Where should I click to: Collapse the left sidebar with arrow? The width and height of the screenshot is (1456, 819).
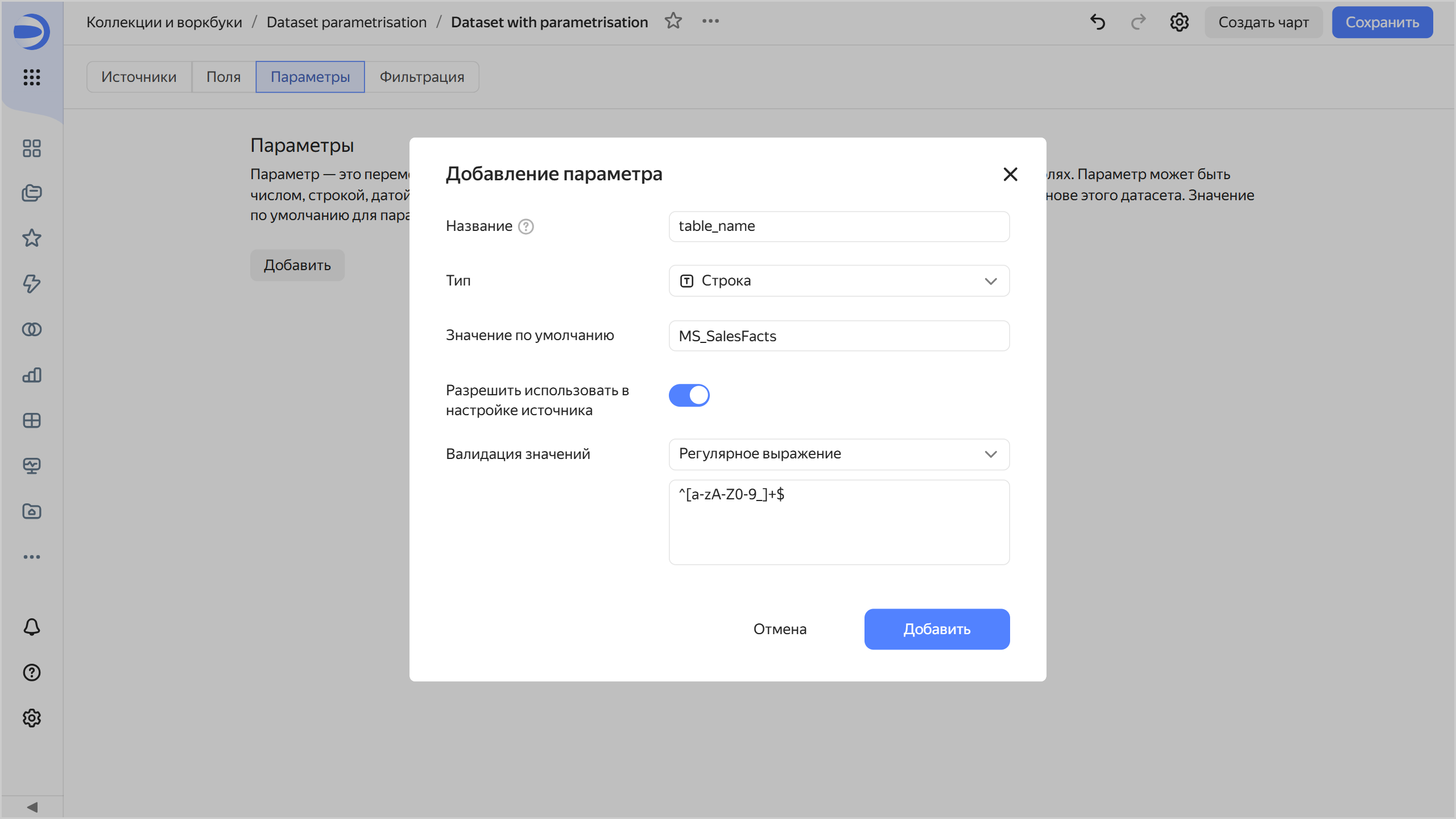click(32, 807)
